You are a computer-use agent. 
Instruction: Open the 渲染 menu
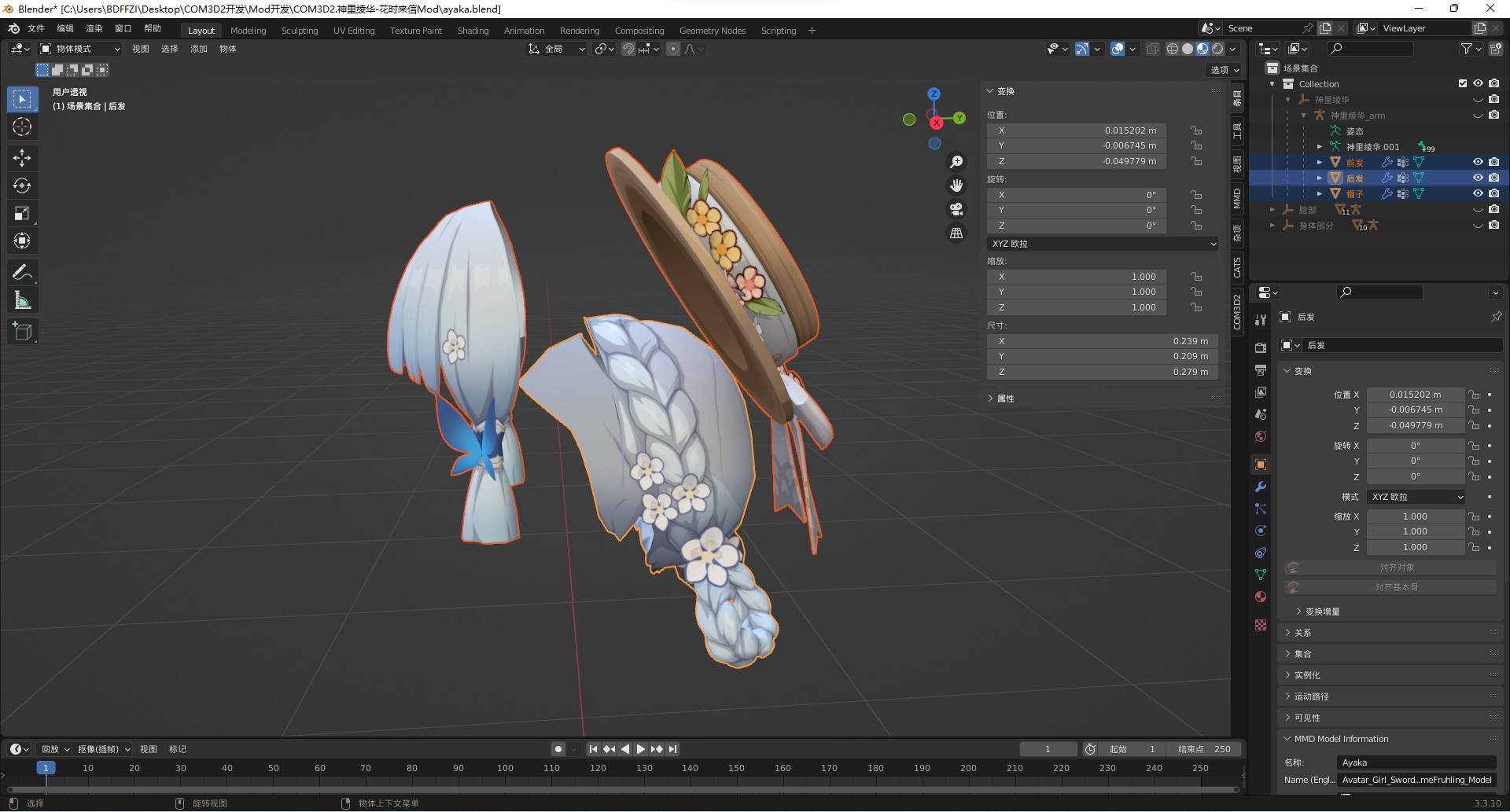[94, 28]
